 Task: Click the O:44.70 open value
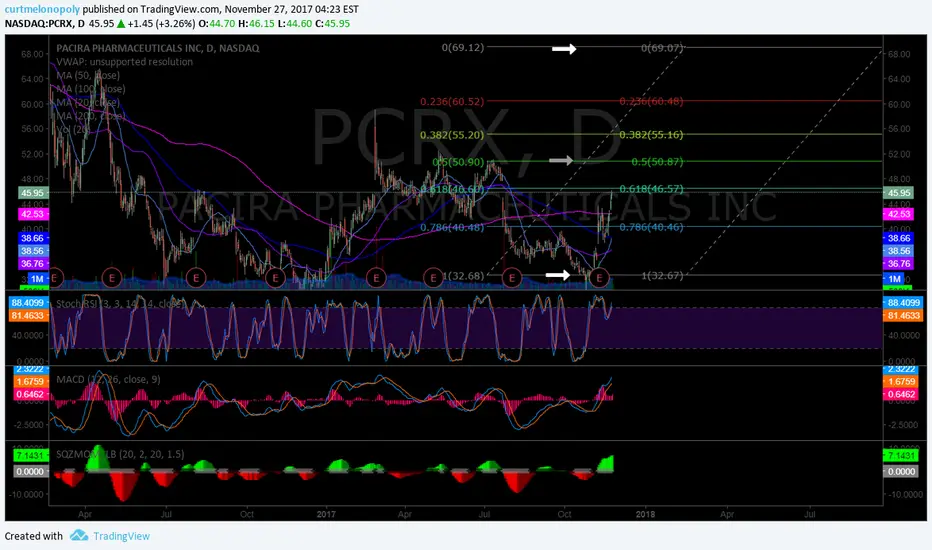tap(217, 24)
